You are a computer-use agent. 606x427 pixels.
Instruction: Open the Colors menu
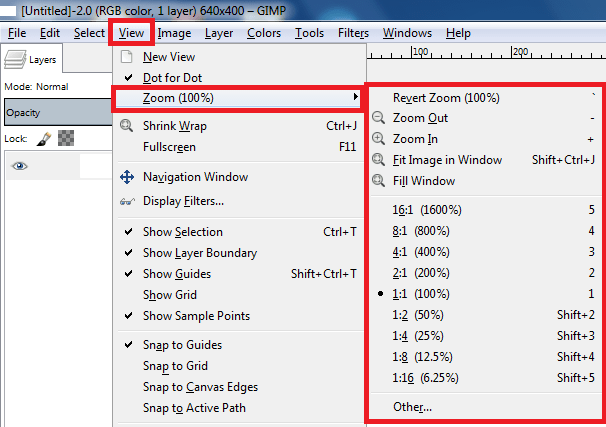click(264, 33)
